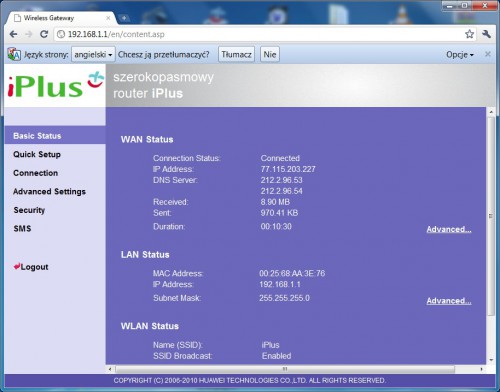Image resolution: width=500 pixels, height=392 pixels.
Task: Click WAN IP address 77.115.203.227
Action: [x=288, y=169]
